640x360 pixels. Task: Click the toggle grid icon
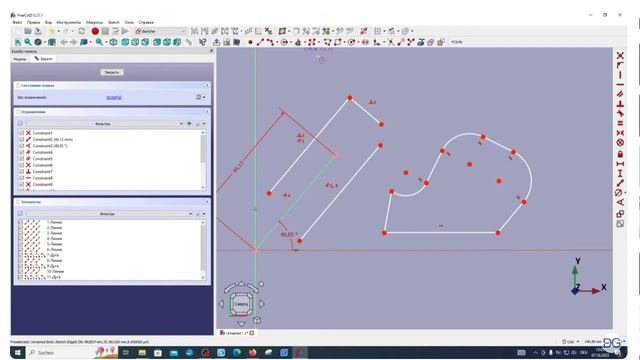pyautogui.click(x=378, y=31)
